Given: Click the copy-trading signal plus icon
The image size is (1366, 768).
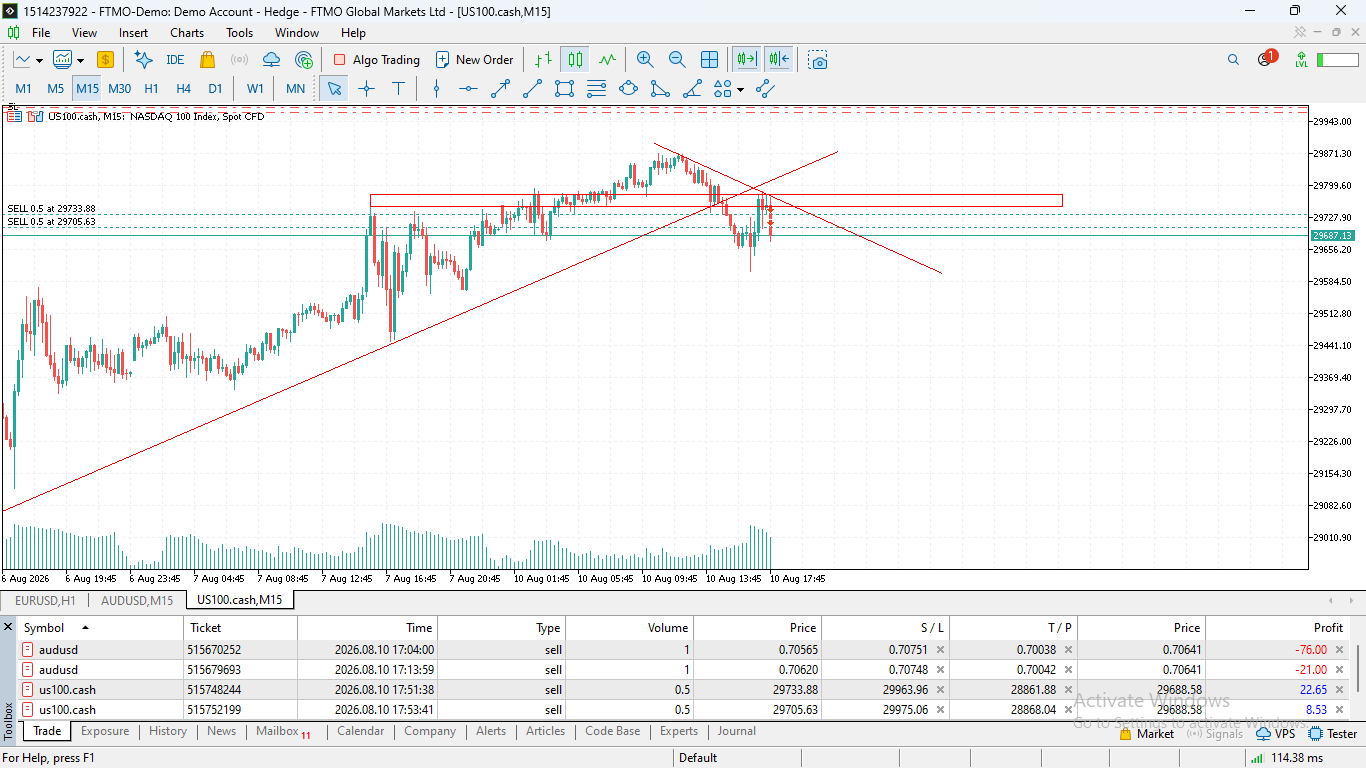Looking at the screenshot, I should (x=302, y=60).
